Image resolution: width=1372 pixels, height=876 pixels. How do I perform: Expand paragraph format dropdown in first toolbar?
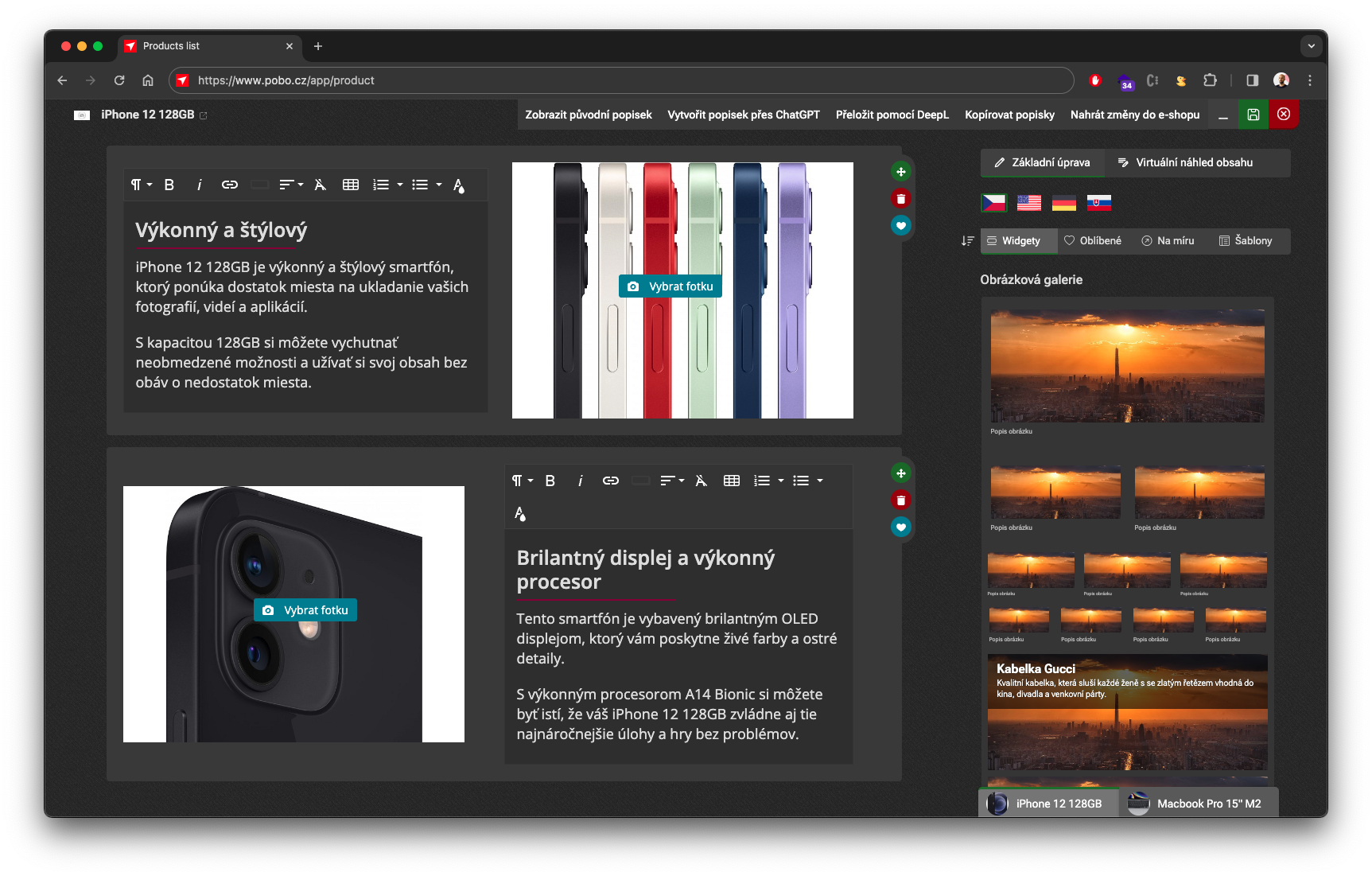click(141, 185)
